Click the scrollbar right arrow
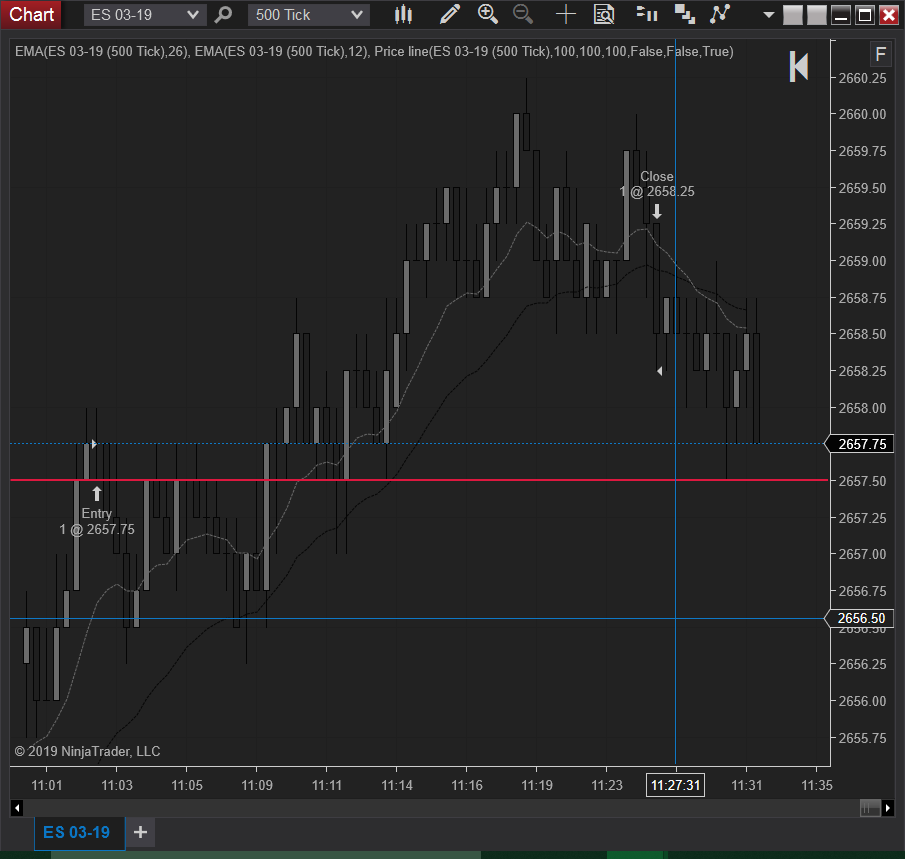This screenshot has height=859, width=905. point(888,808)
